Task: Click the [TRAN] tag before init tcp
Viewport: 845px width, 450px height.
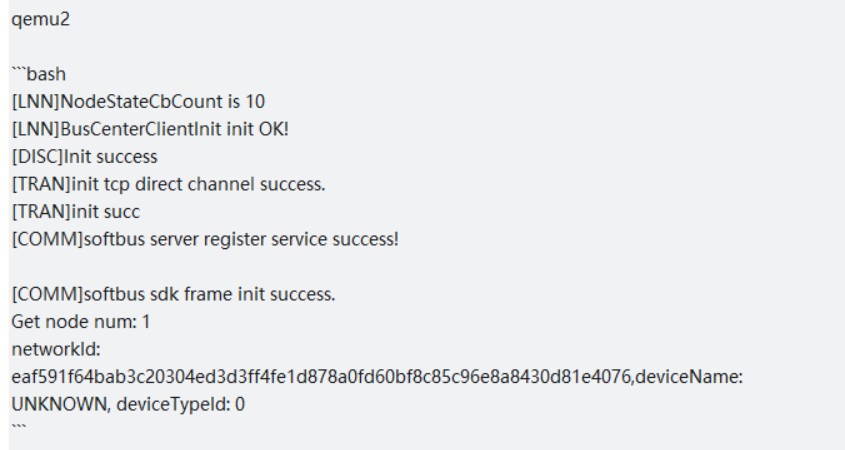Action: pyautogui.click(x=36, y=182)
